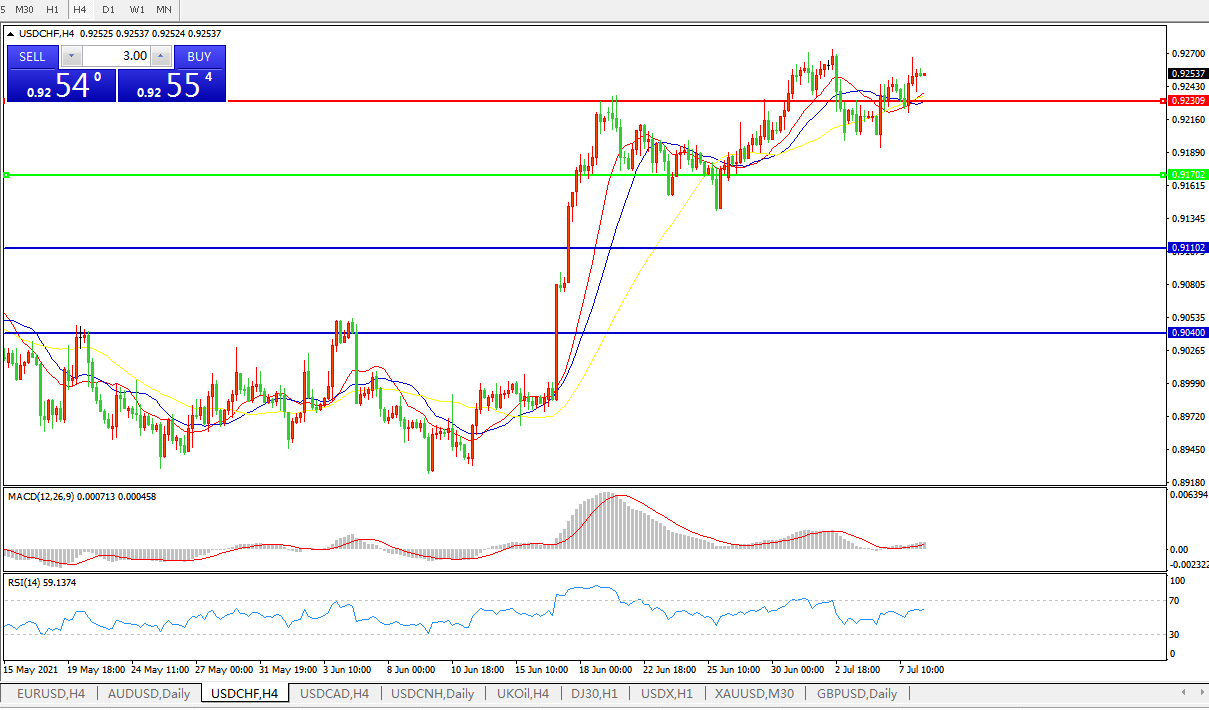This screenshot has width=1209, height=710.
Task: Select the W1 timeframe
Action: pyautogui.click(x=136, y=9)
